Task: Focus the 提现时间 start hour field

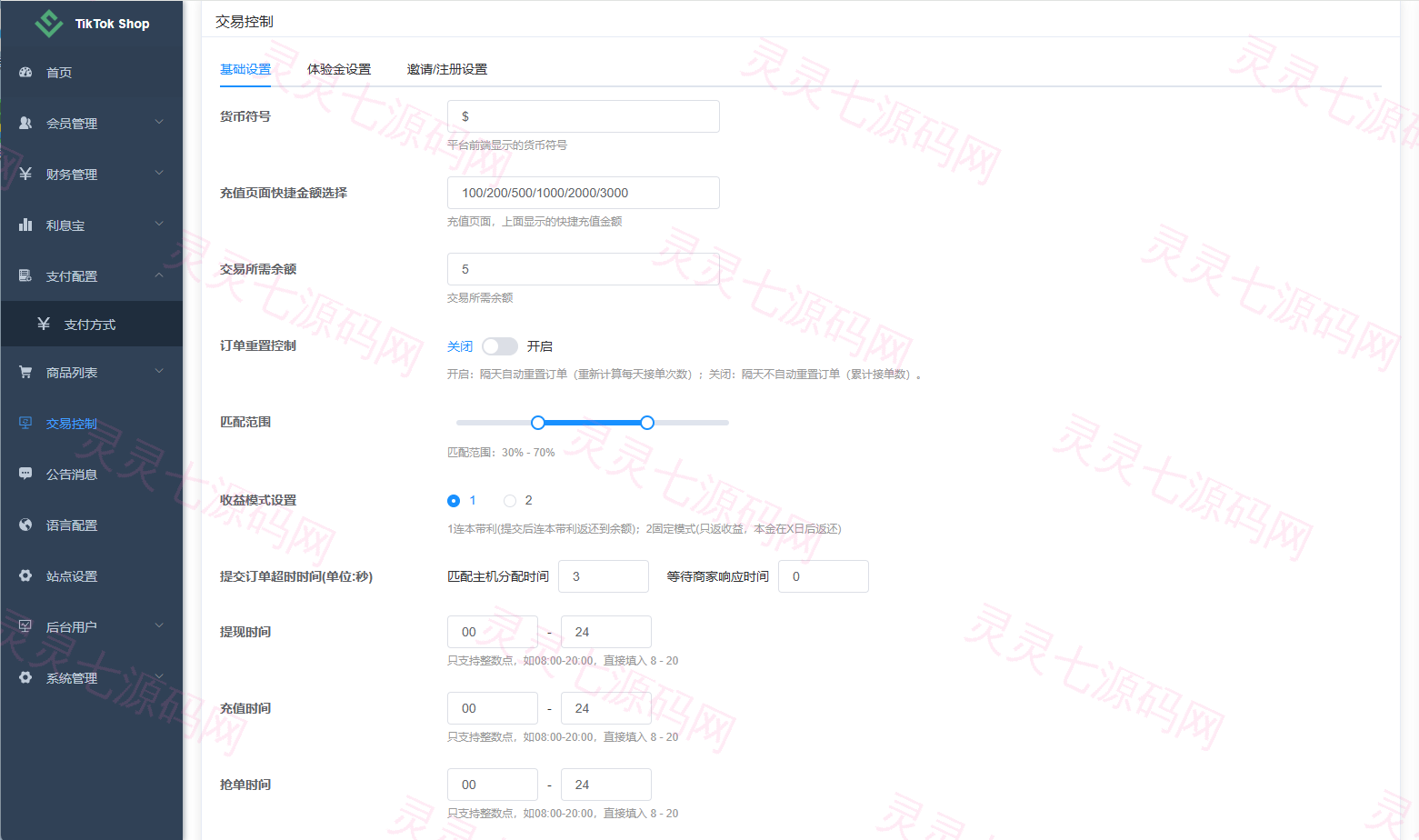Action: (x=493, y=632)
